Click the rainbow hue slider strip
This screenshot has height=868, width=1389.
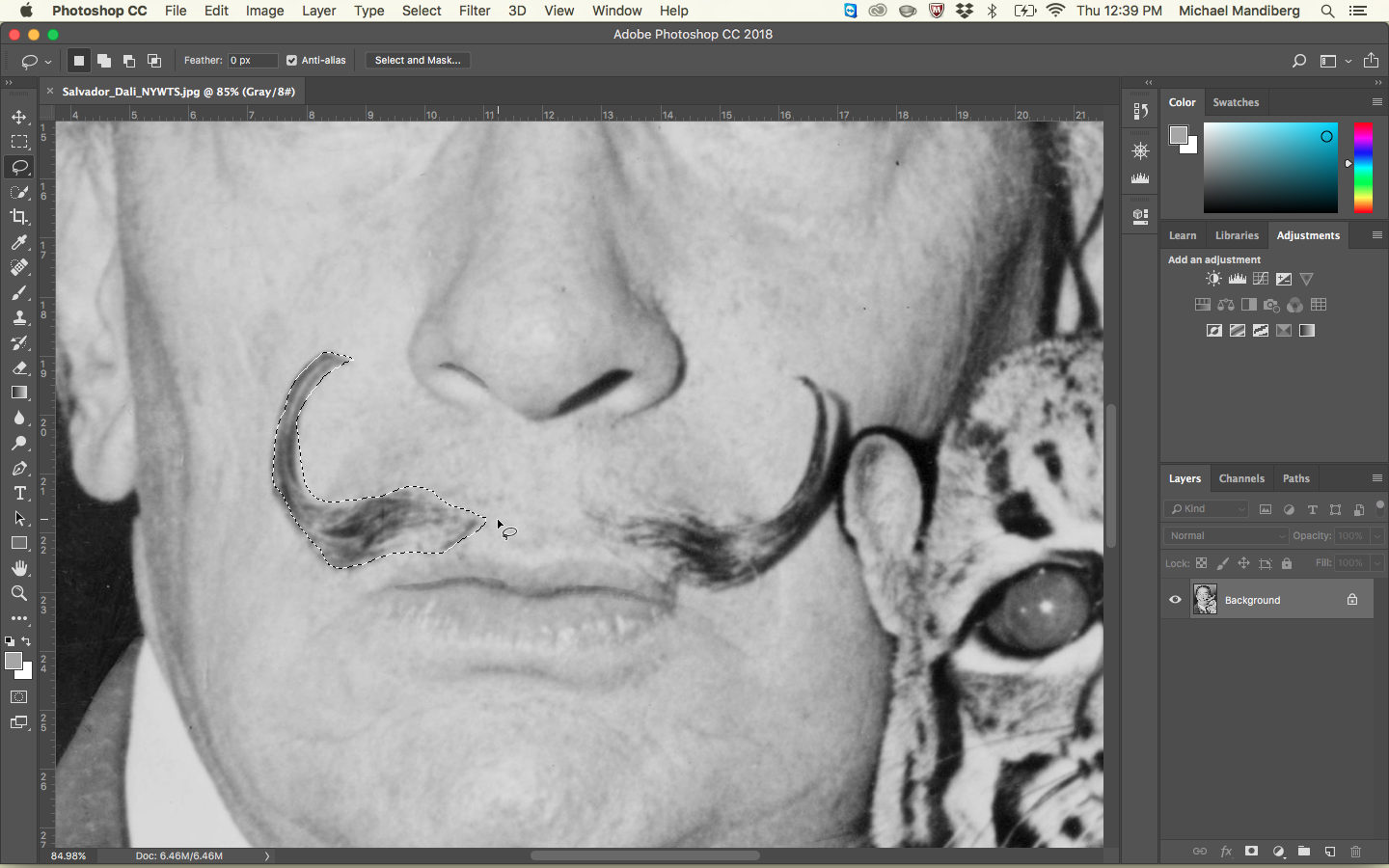[x=1363, y=168]
